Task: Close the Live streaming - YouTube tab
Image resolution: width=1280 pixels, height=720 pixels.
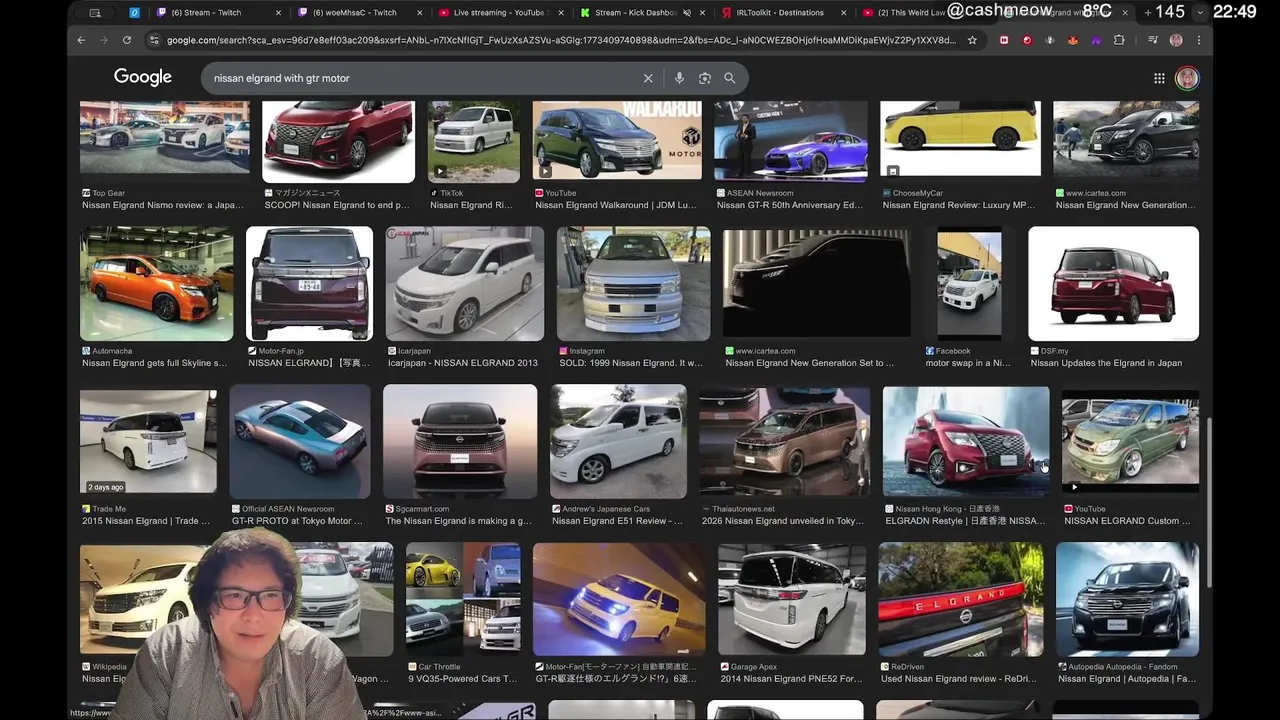Action: pyautogui.click(x=561, y=13)
